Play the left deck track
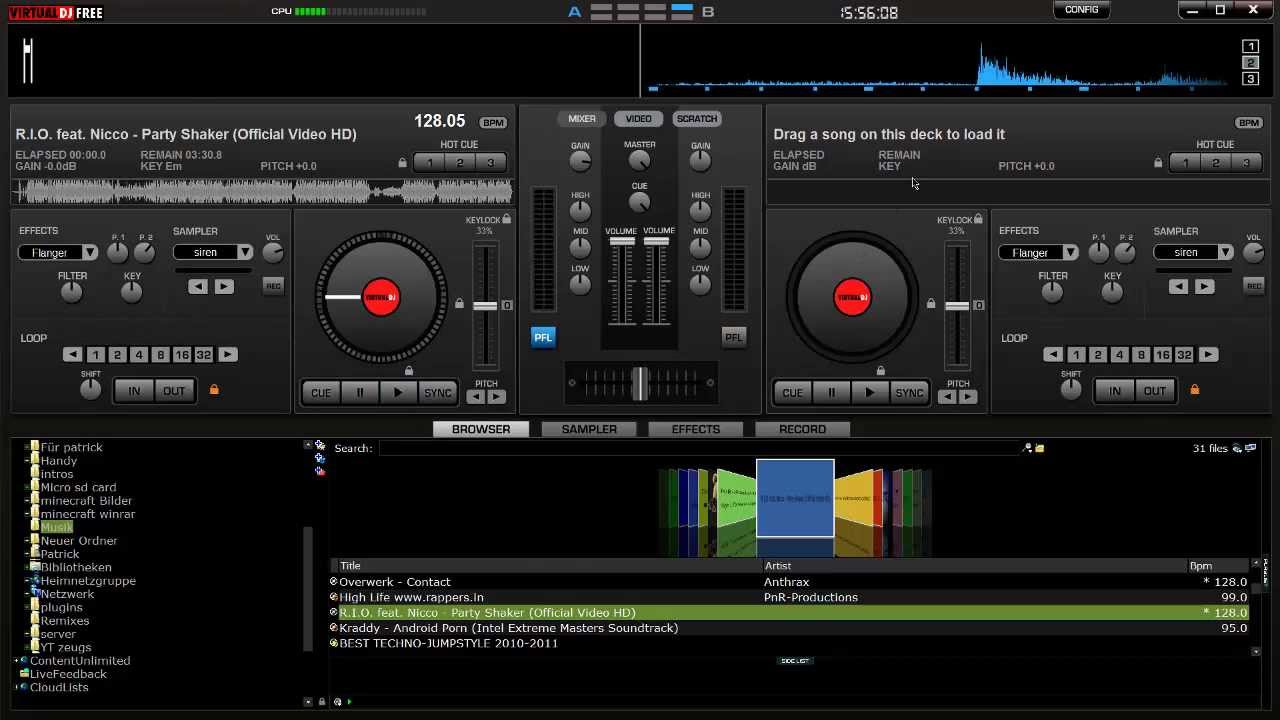1280x720 pixels. tap(398, 393)
